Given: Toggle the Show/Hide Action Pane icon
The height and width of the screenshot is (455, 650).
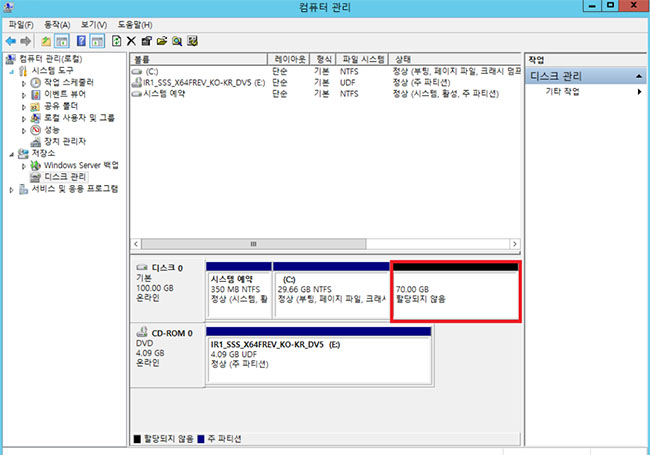Looking at the screenshot, I should 97,41.
